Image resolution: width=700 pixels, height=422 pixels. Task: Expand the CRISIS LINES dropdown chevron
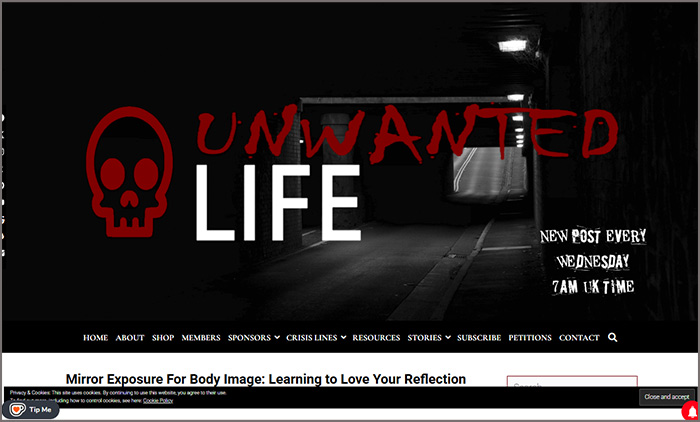point(343,338)
